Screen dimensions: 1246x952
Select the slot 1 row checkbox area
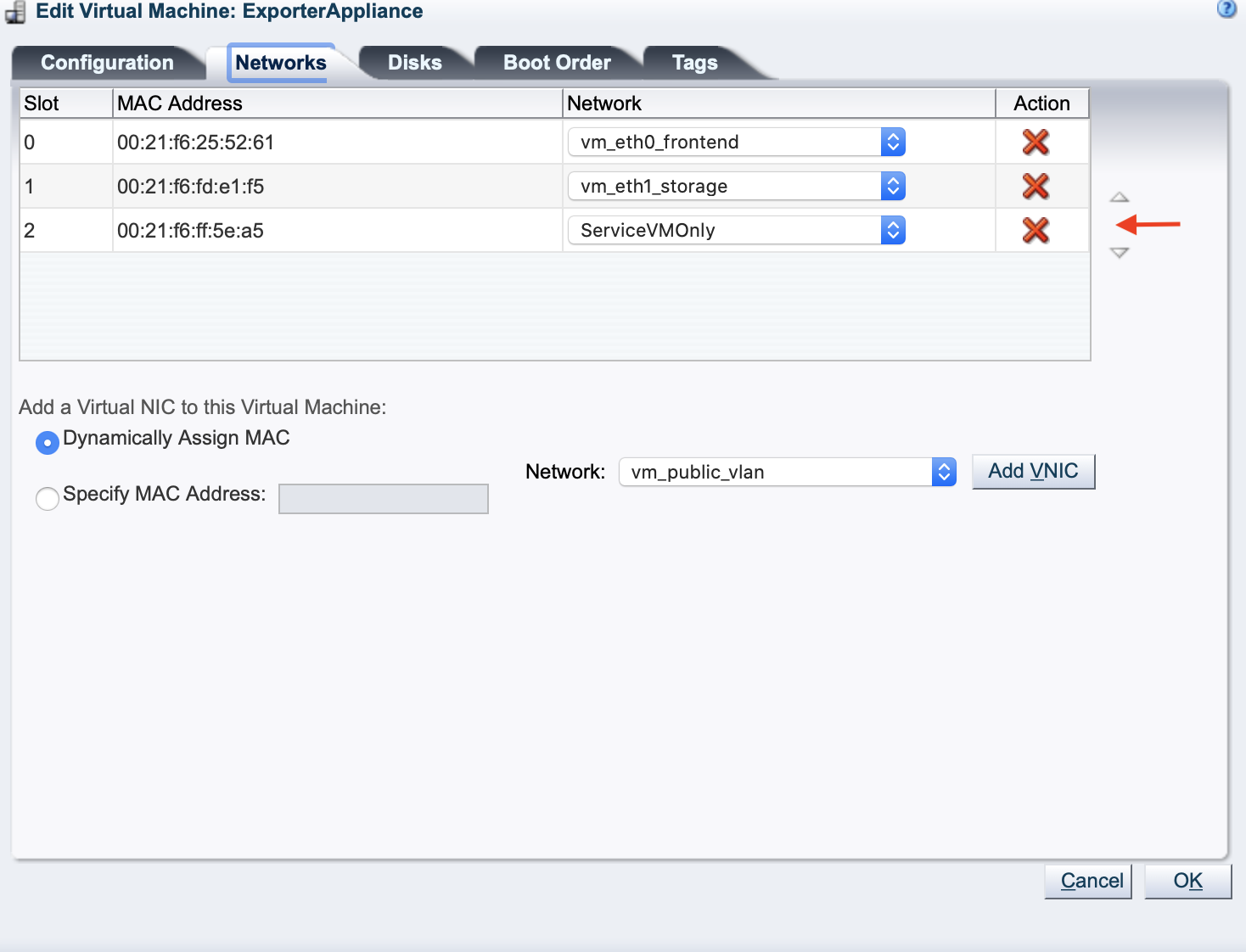(65, 186)
